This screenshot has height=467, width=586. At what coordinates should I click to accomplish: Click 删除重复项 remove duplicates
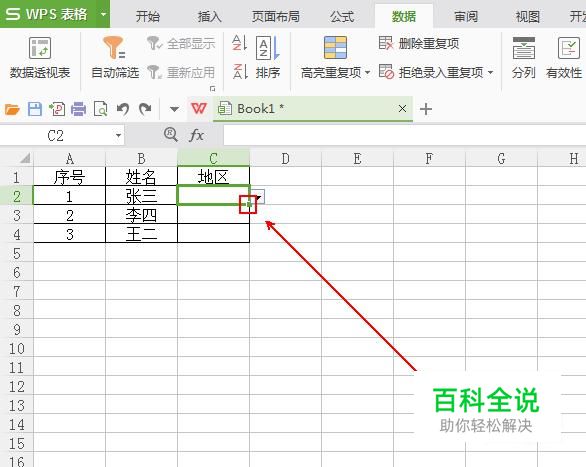(419, 43)
